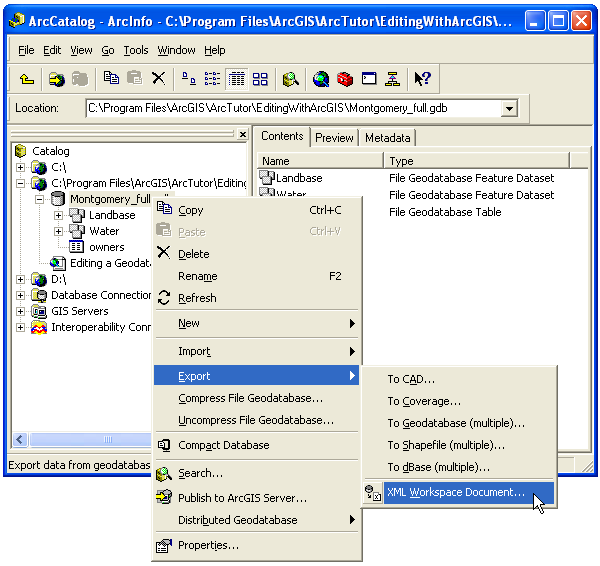Click the Up One Level toolbar icon

(27, 78)
